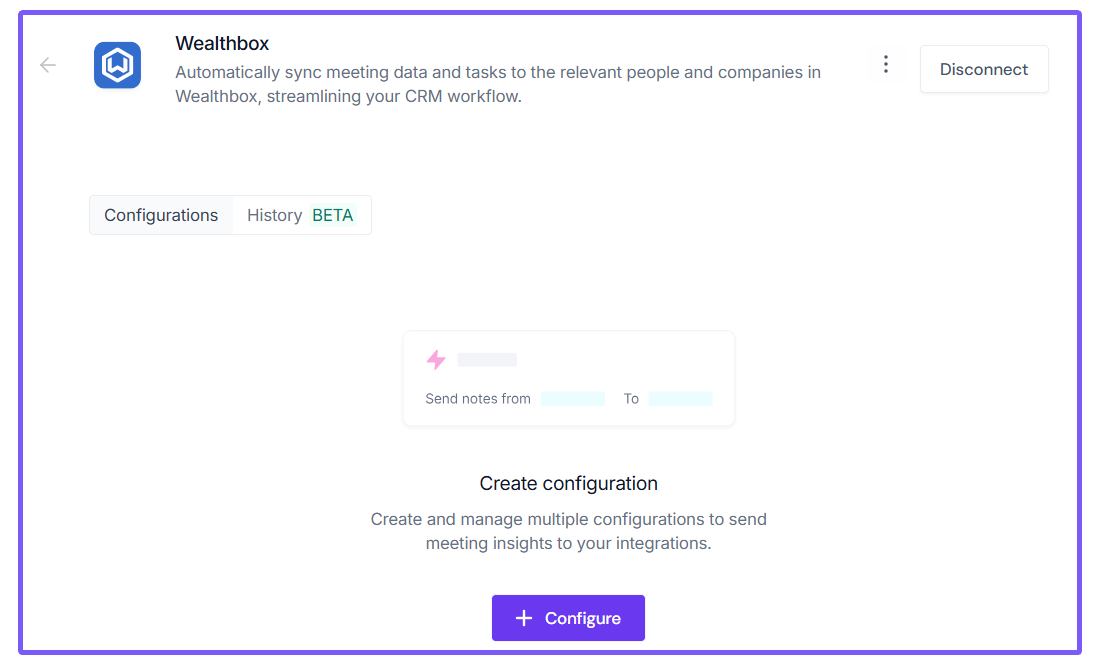Viewport: 1104px width, 665px height.
Task: Open the three-dot more options menu
Action: pyautogui.click(x=885, y=65)
